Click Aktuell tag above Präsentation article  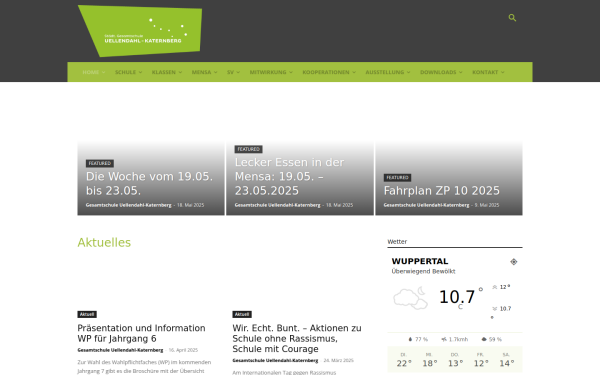pos(87,314)
